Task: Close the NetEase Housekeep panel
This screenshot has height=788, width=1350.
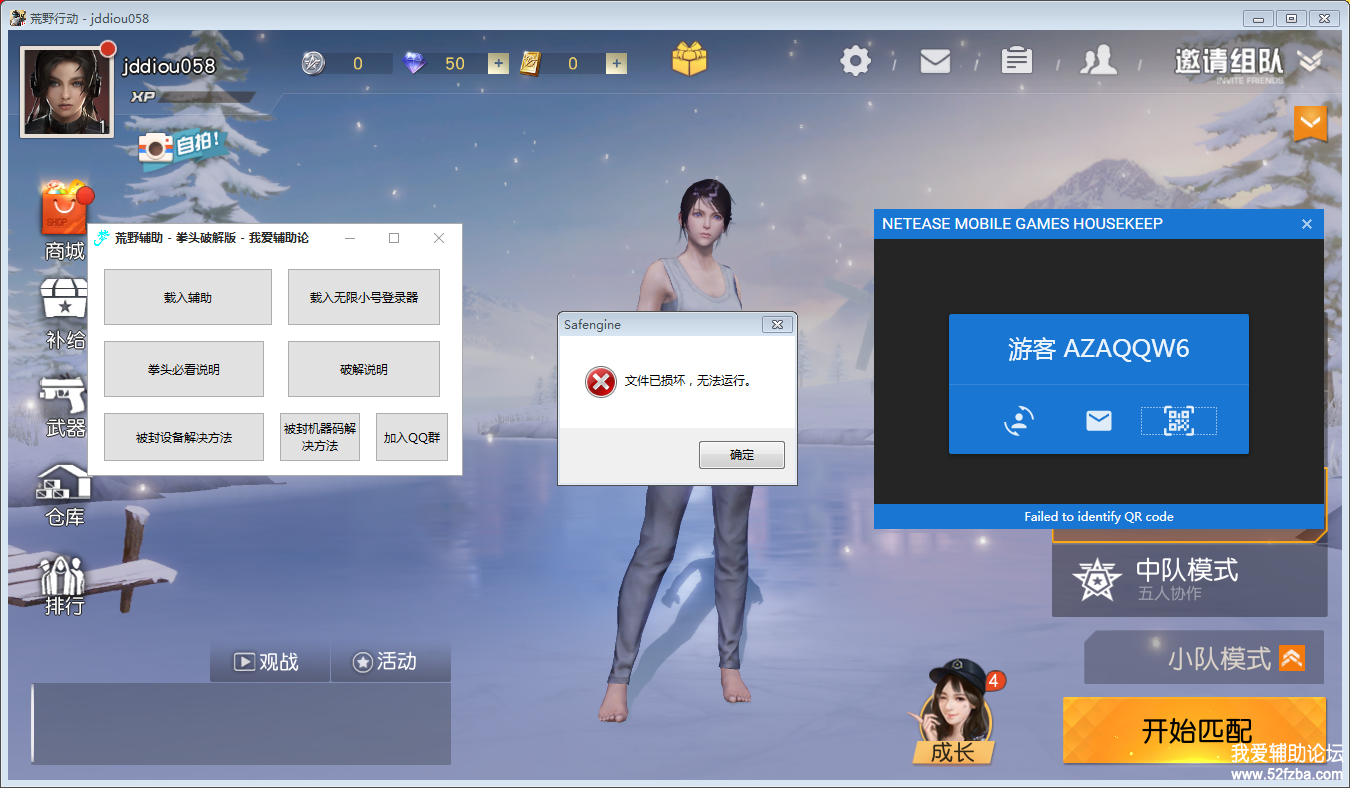Action: click(x=1306, y=224)
